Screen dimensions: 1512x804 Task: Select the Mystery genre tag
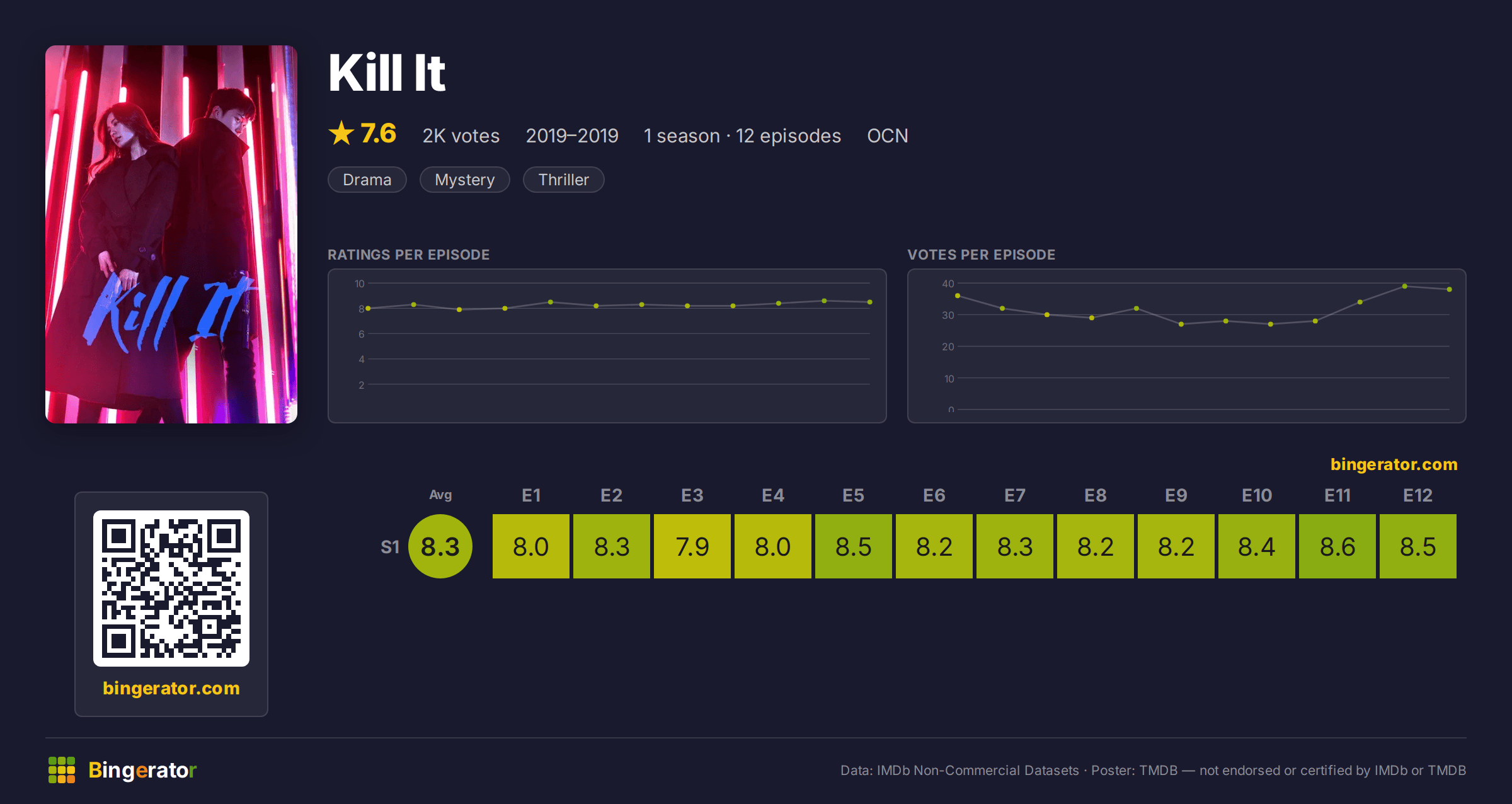(465, 180)
